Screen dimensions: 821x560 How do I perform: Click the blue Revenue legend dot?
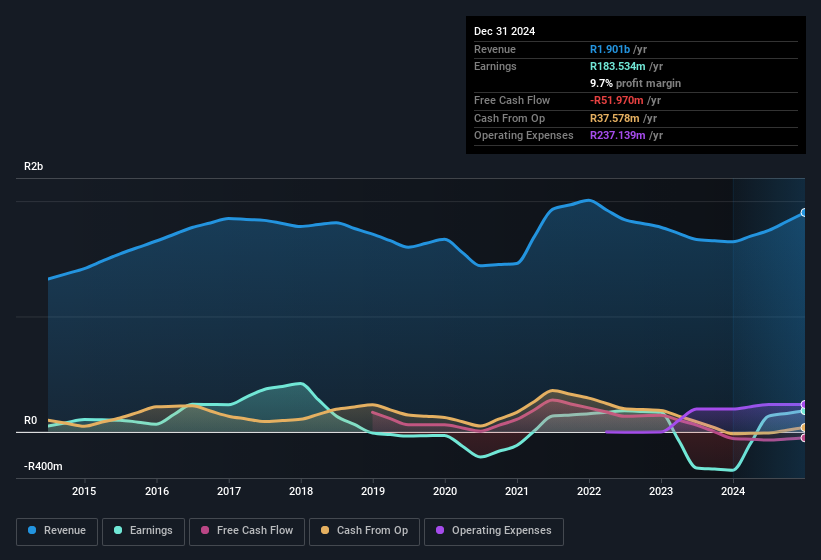32,530
